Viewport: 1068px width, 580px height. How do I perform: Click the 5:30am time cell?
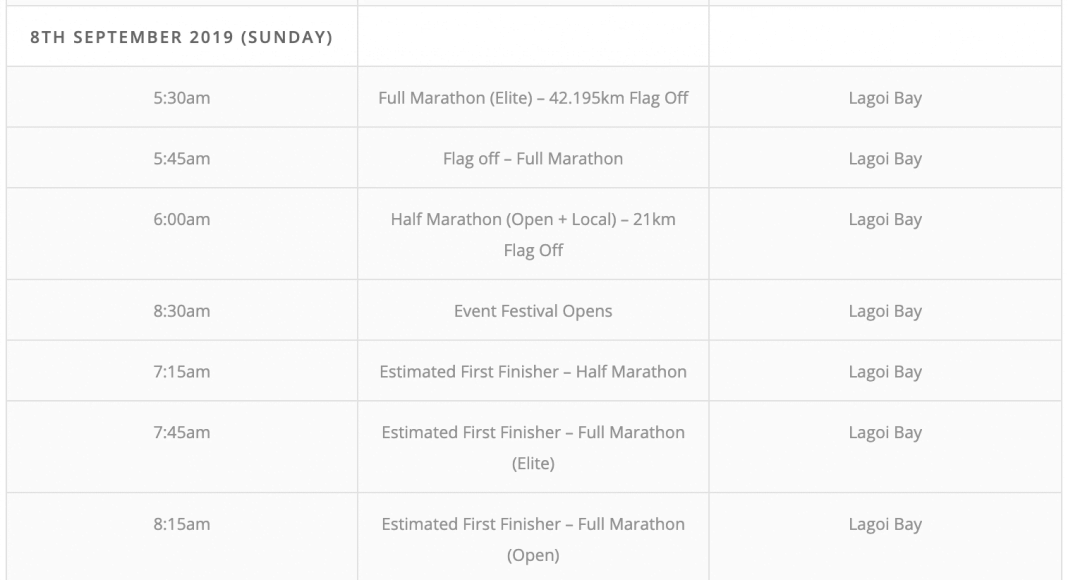click(x=182, y=97)
